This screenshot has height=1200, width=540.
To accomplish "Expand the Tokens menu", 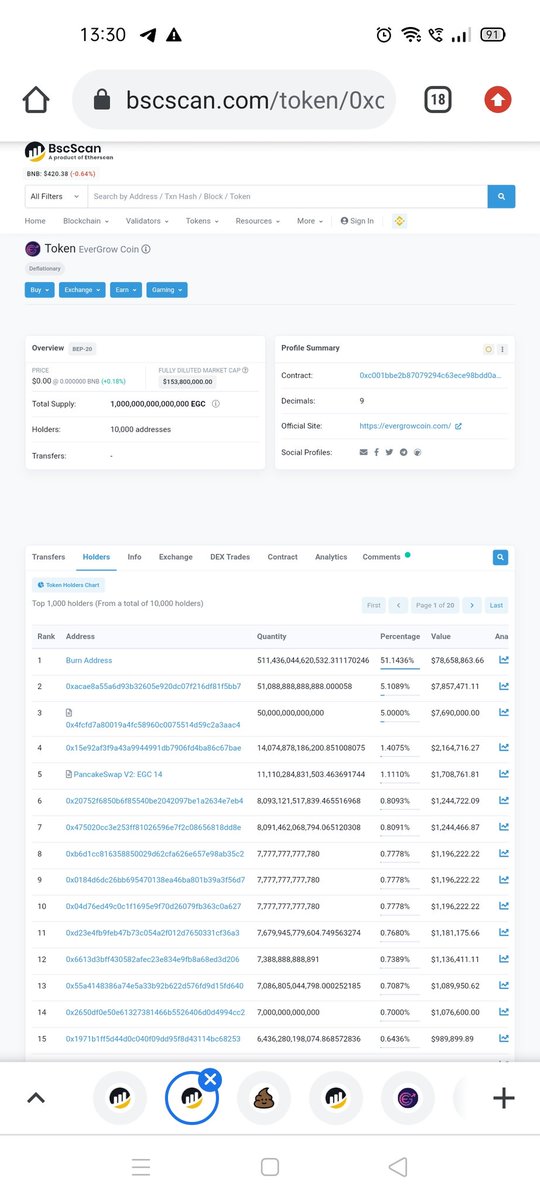I will 202,221.
